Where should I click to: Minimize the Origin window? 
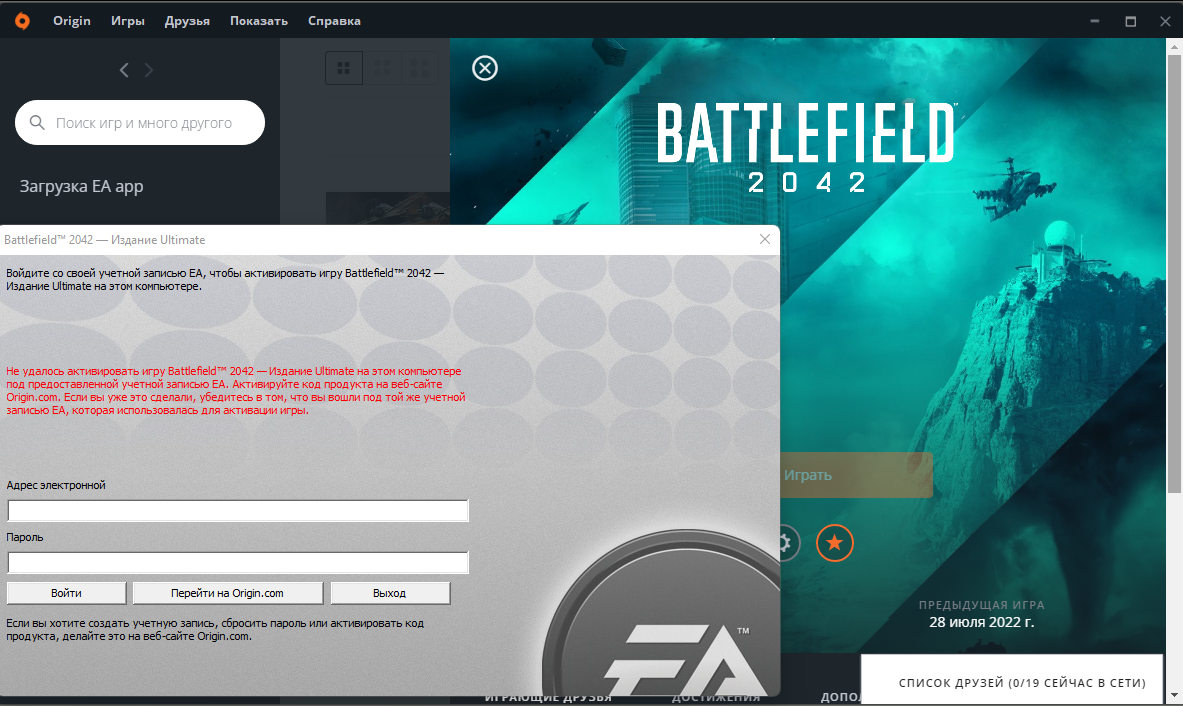[1095, 21]
